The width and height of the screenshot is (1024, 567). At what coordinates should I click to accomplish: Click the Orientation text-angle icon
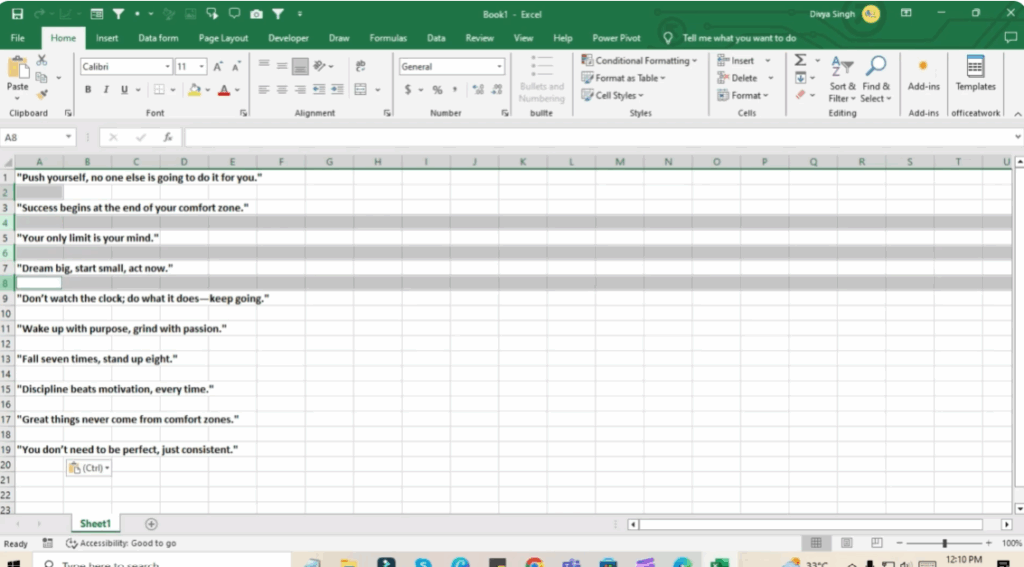coord(319,66)
